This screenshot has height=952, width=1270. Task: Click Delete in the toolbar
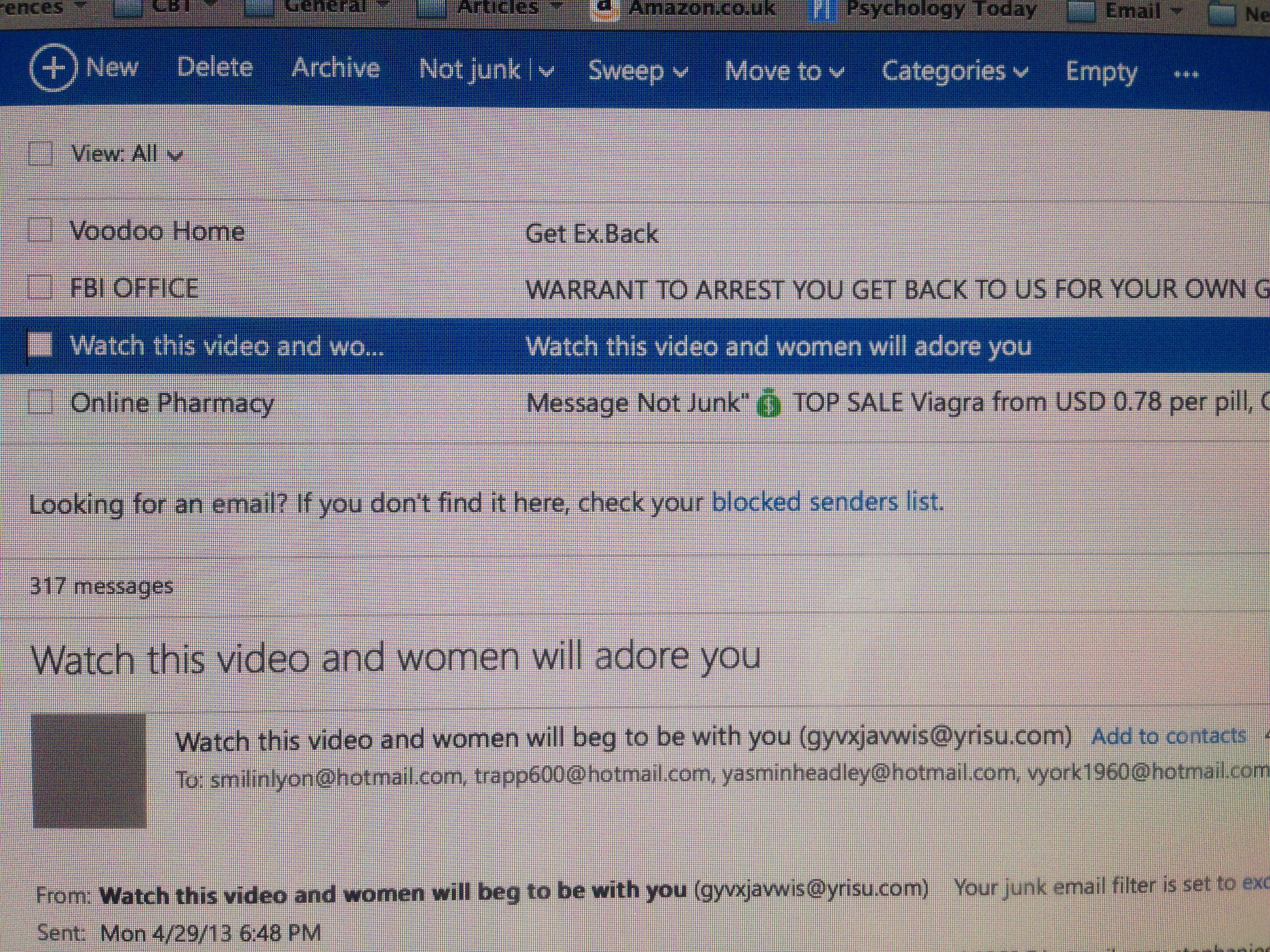tap(215, 68)
